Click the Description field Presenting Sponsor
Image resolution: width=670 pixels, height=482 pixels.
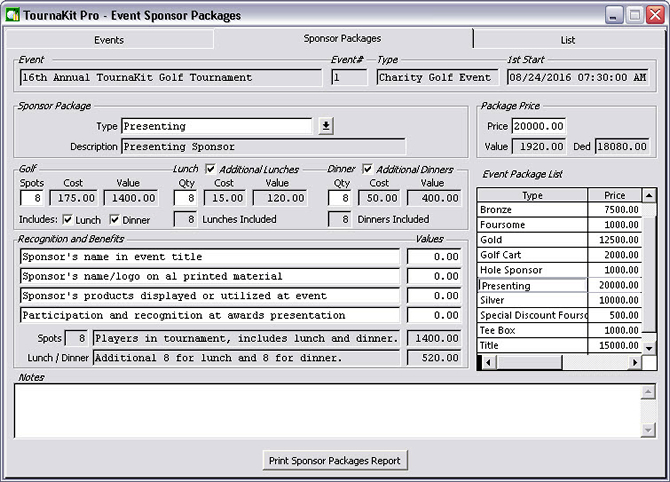263,147
